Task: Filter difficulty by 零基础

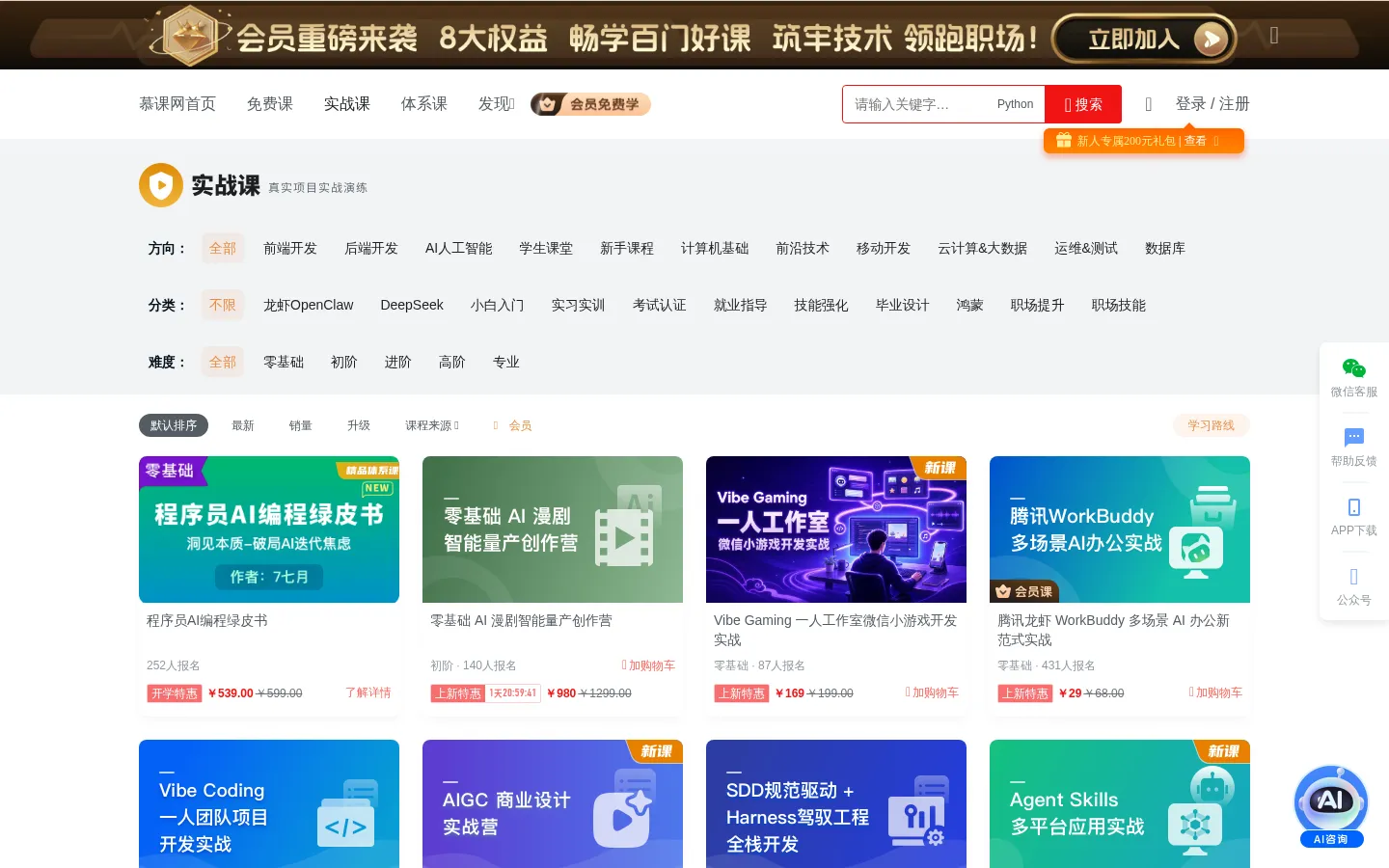Action: click(x=284, y=363)
